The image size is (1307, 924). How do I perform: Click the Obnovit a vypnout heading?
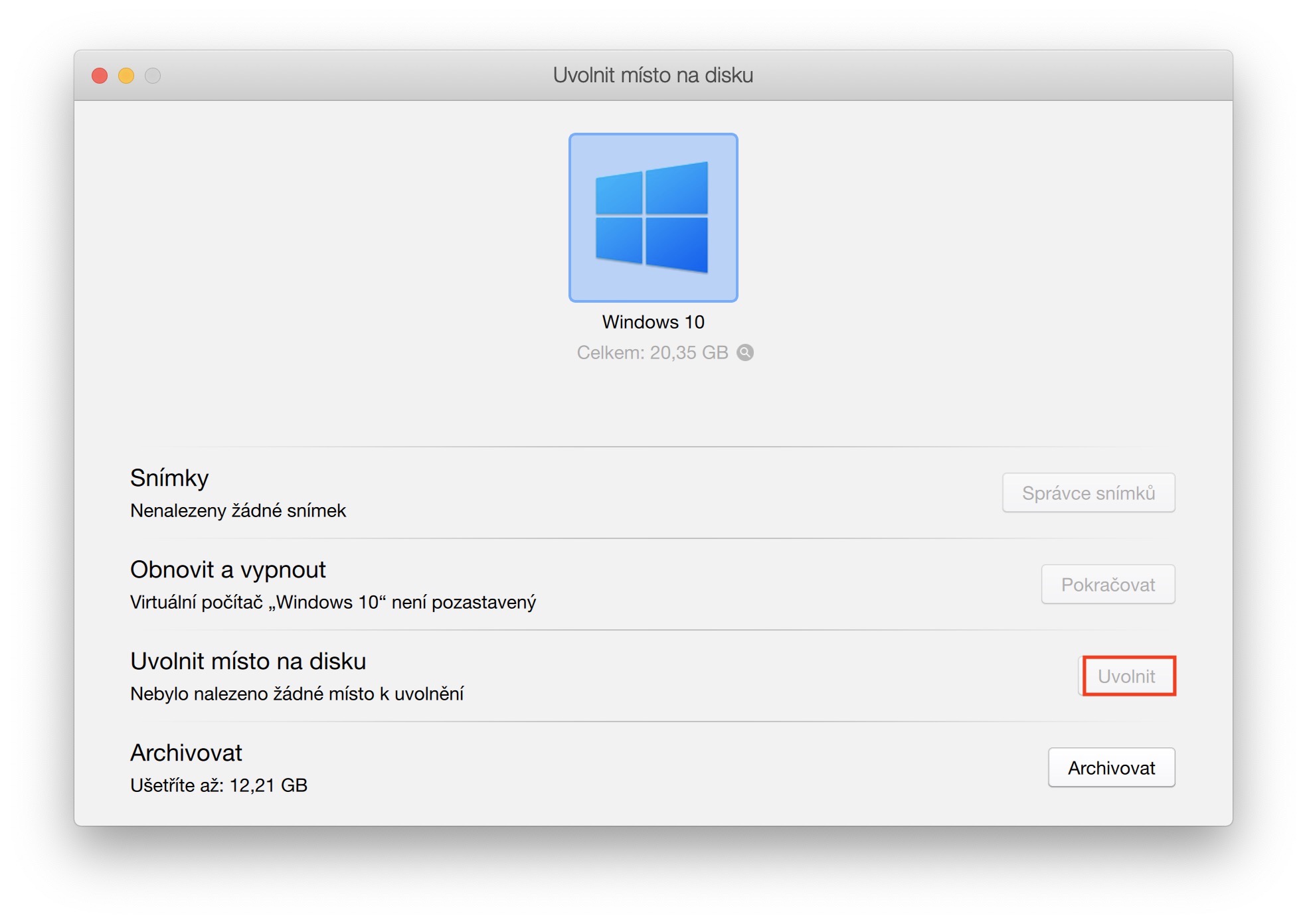tap(228, 570)
